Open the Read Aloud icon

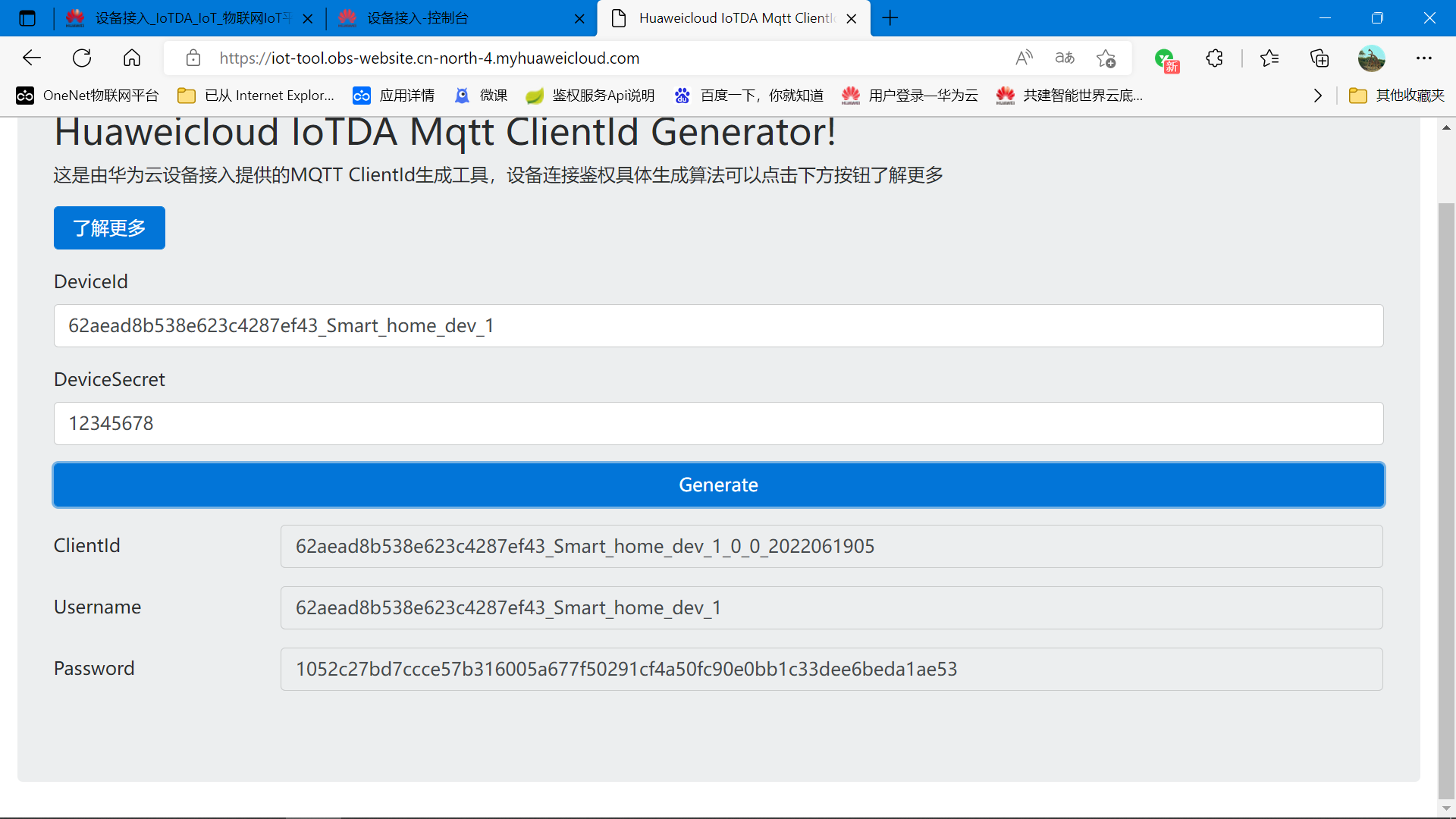coord(1024,58)
